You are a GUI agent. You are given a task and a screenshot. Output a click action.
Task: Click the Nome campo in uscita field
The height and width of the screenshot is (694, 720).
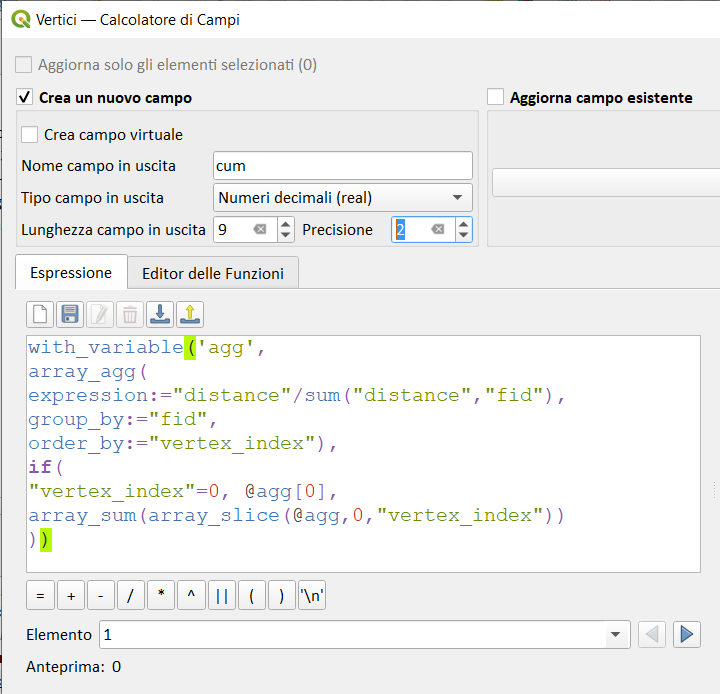click(342, 166)
